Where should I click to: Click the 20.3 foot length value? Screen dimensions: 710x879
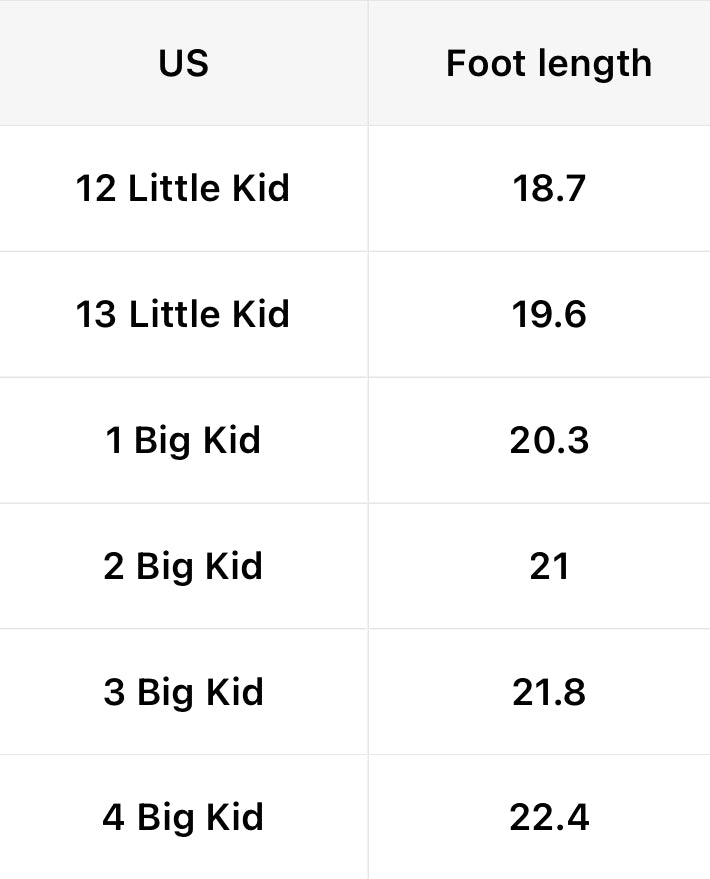tap(548, 440)
